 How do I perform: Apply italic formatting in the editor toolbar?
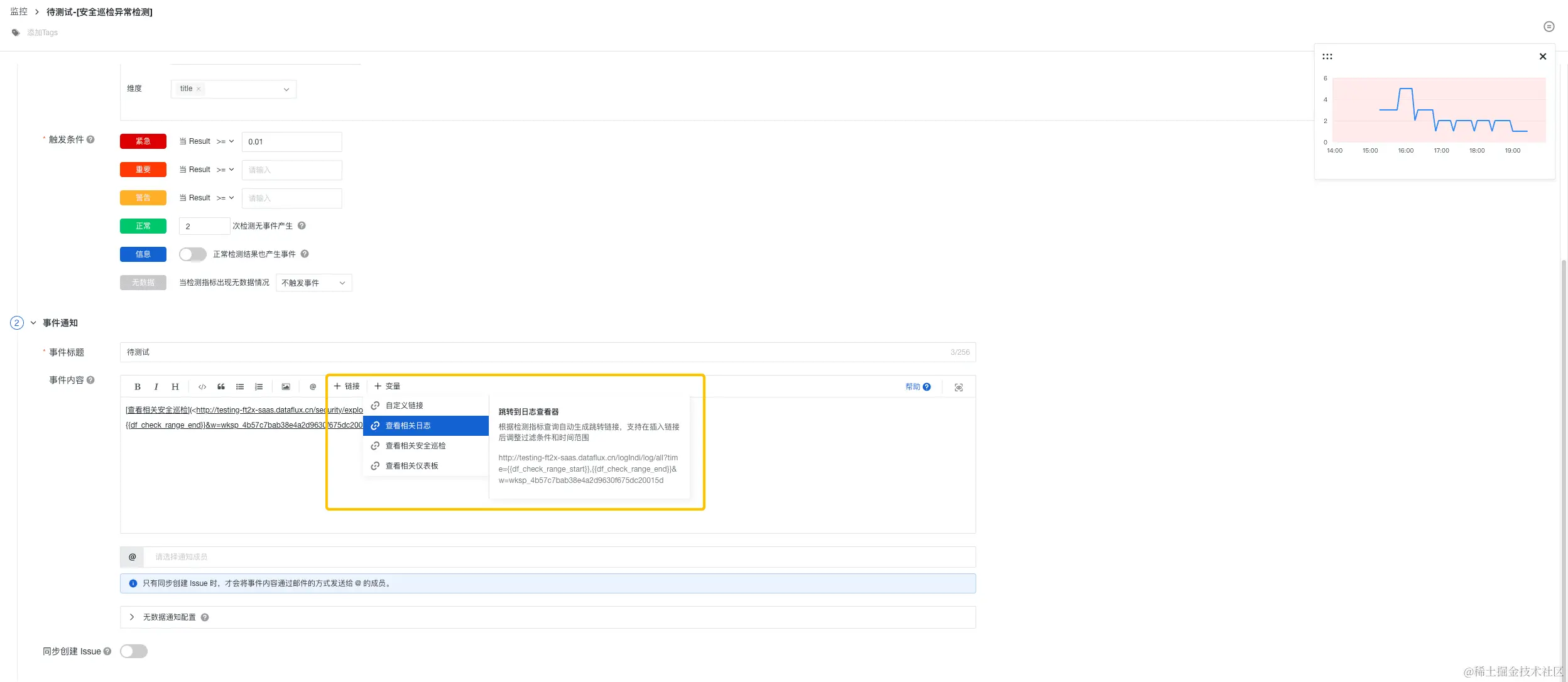[x=156, y=387]
